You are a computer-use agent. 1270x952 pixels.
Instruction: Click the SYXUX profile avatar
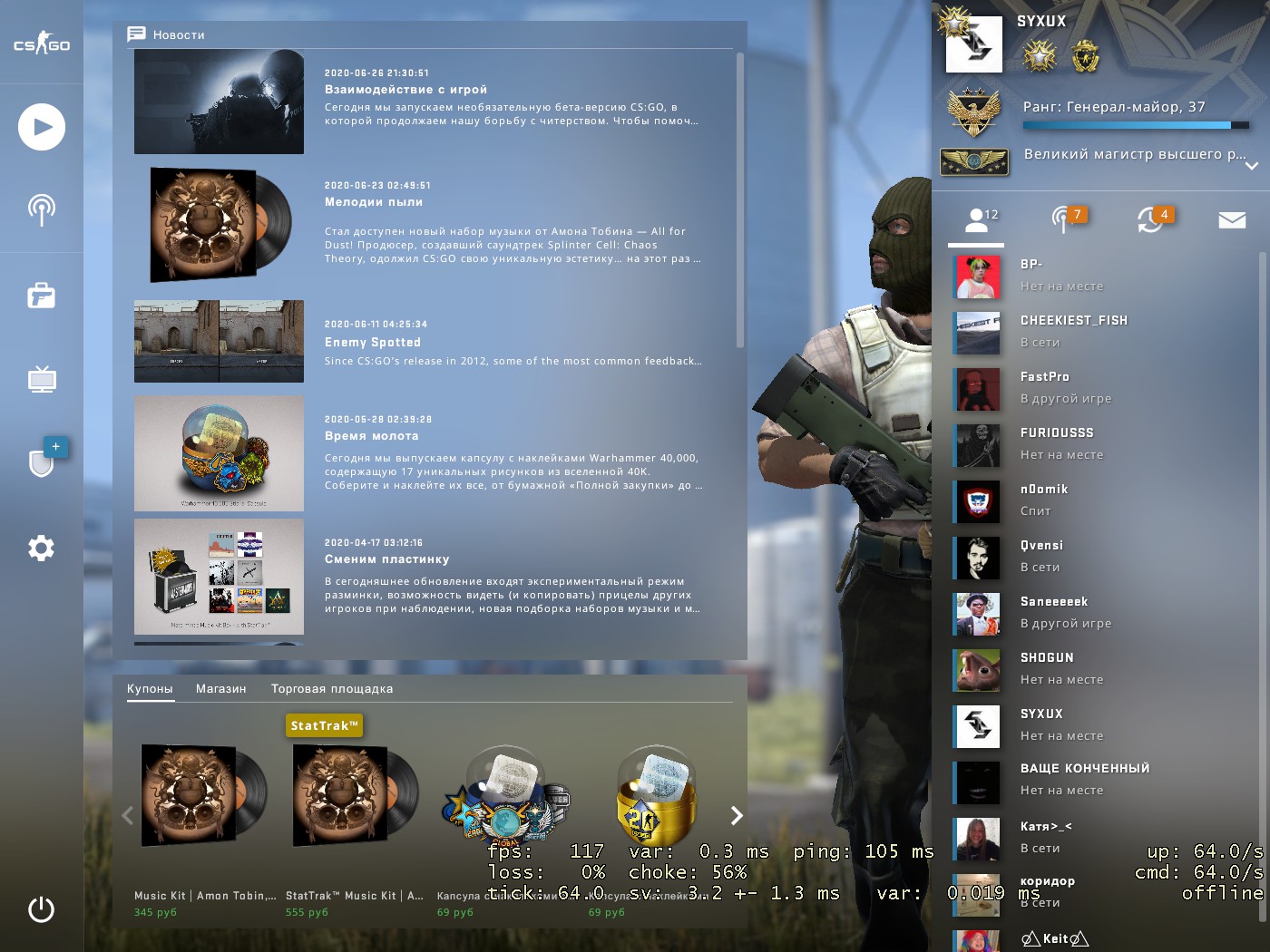(974, 44)
